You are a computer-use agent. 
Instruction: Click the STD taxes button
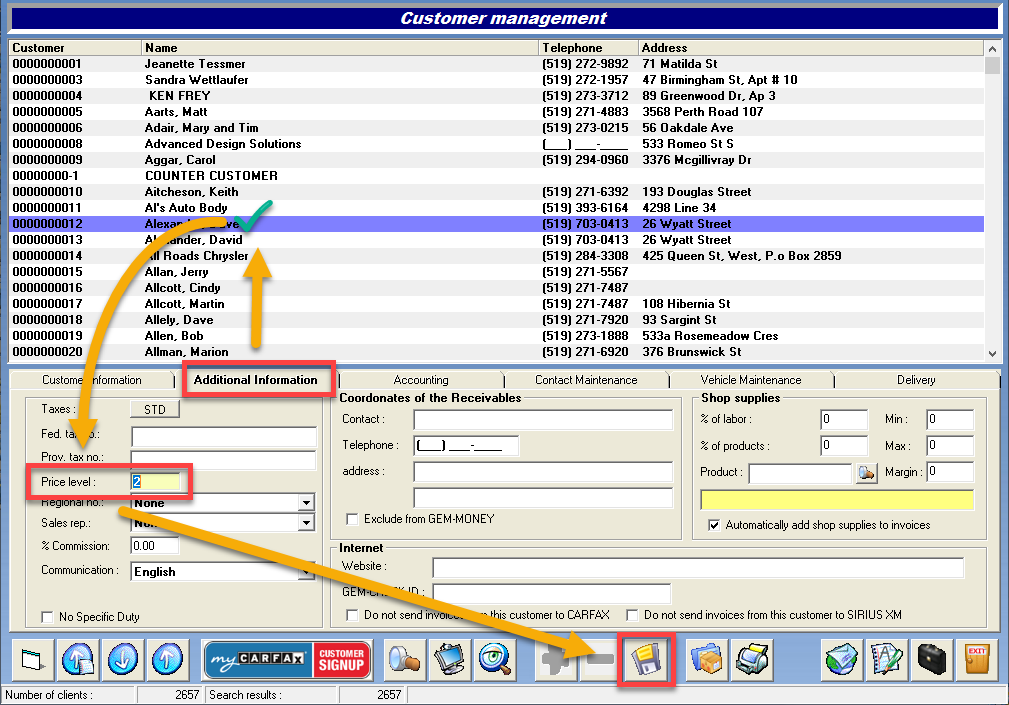(x=155, y=409)
